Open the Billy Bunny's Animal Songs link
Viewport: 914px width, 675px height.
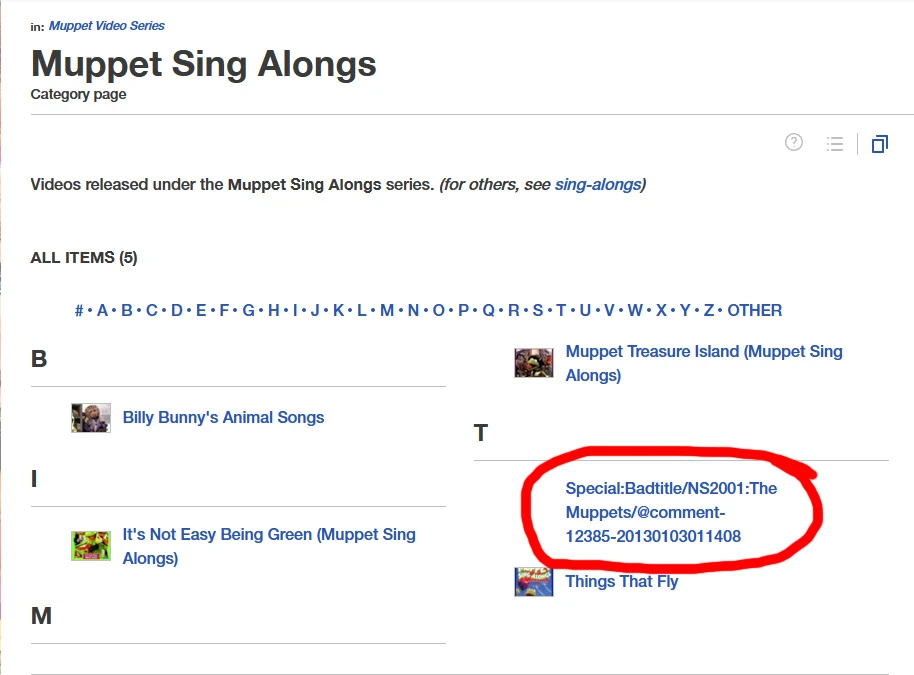223,418
